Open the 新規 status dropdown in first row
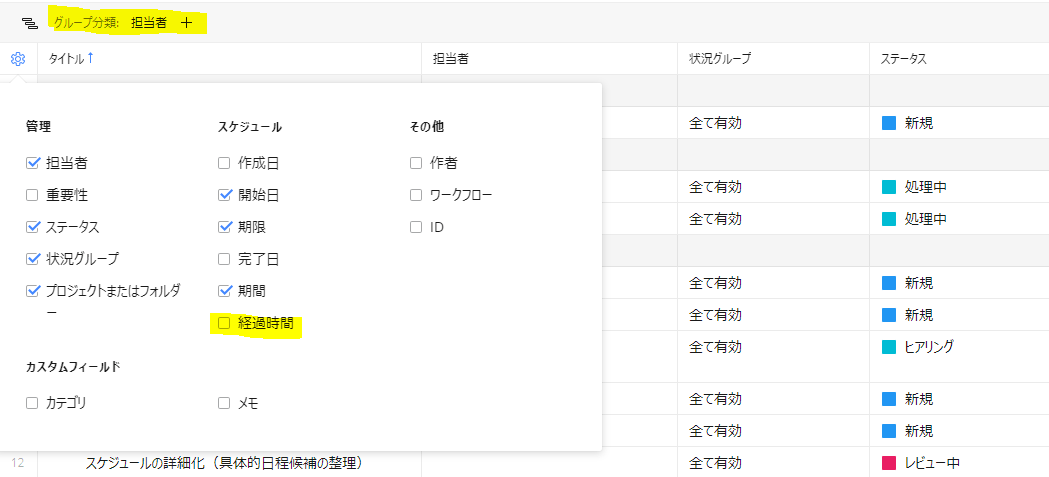The height and width of the screenshot is (477, 1049). point(918,123)
